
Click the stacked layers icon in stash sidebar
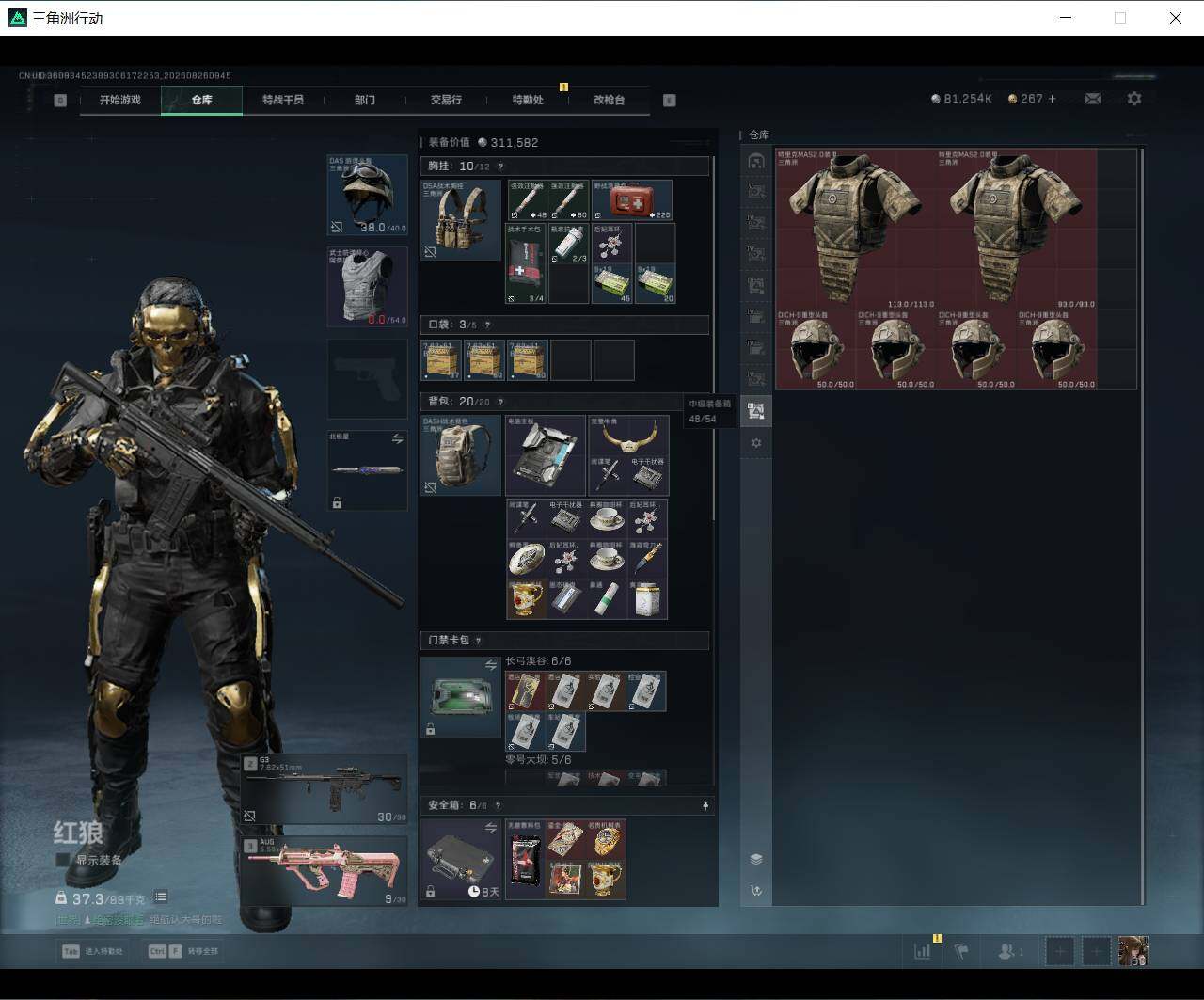coord(755,859)
